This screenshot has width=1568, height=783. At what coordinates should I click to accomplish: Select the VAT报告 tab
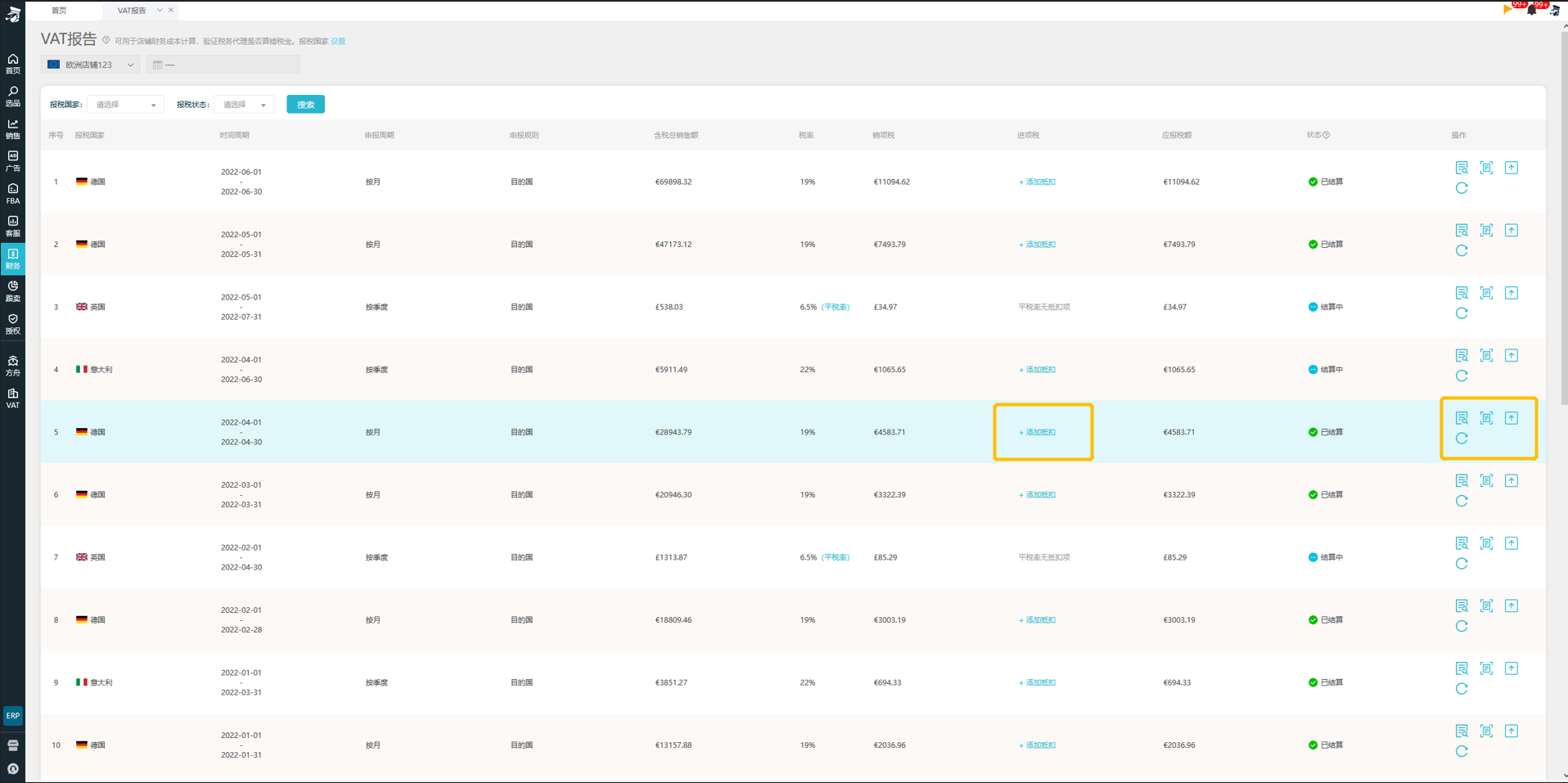click(132, 11)
